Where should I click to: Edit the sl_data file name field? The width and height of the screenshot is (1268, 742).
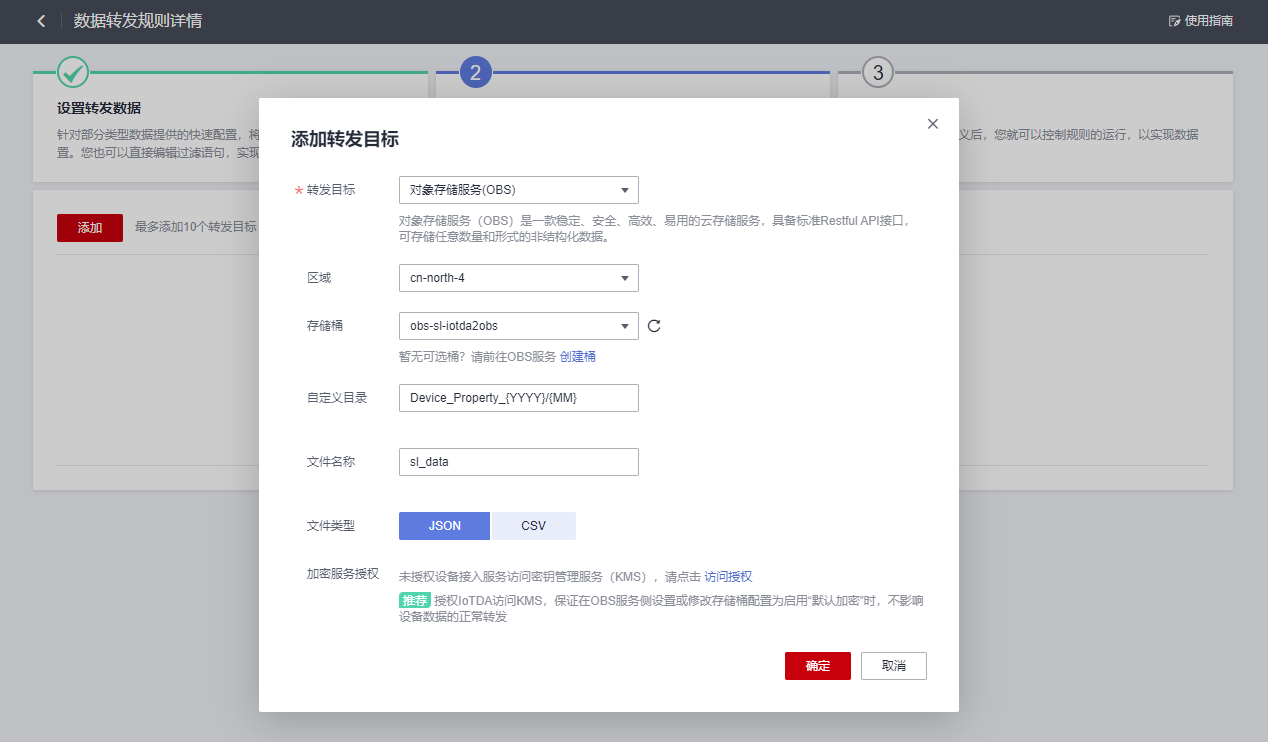coord(518,461)
